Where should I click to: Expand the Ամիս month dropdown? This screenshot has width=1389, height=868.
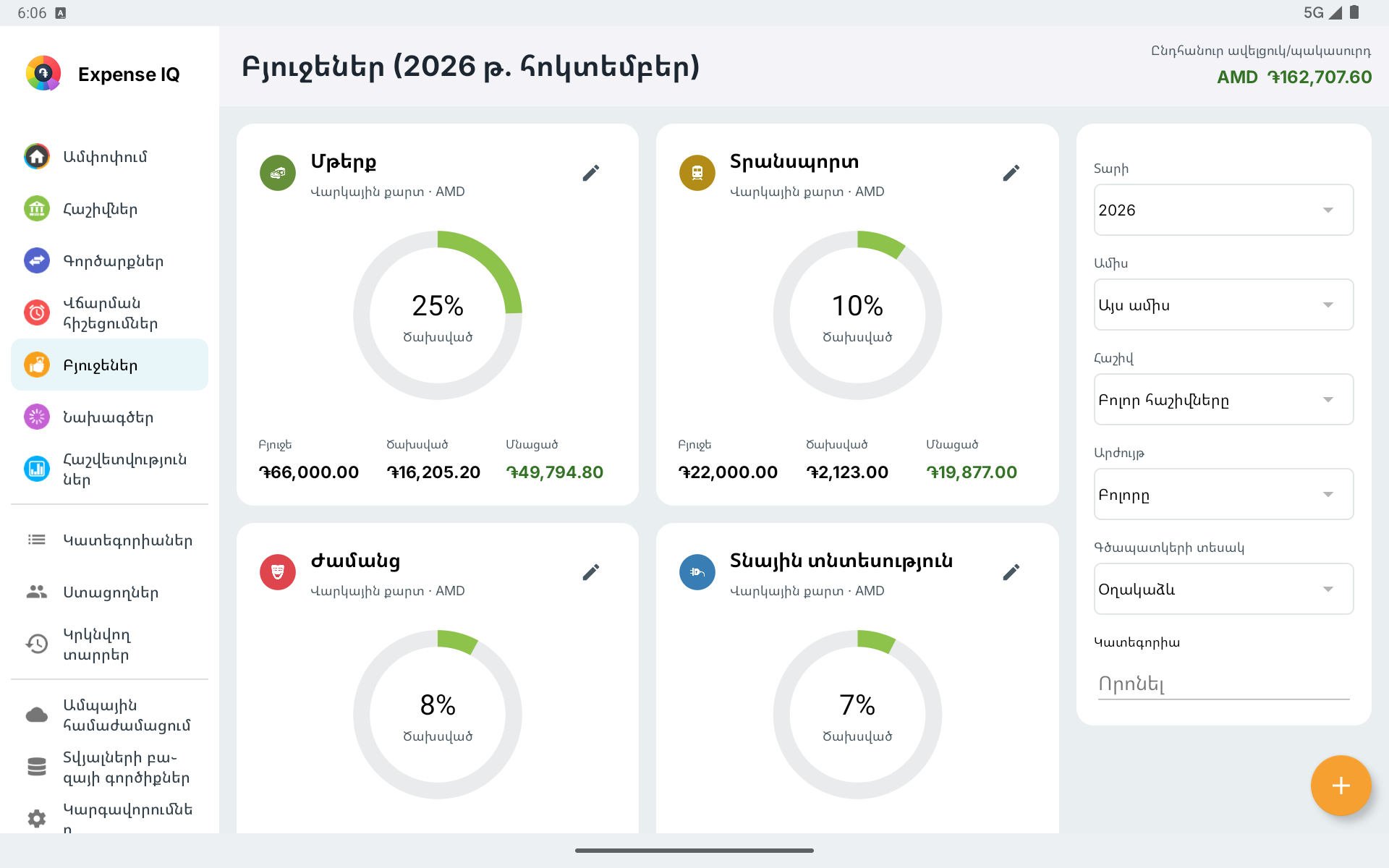pos(1223,305)
